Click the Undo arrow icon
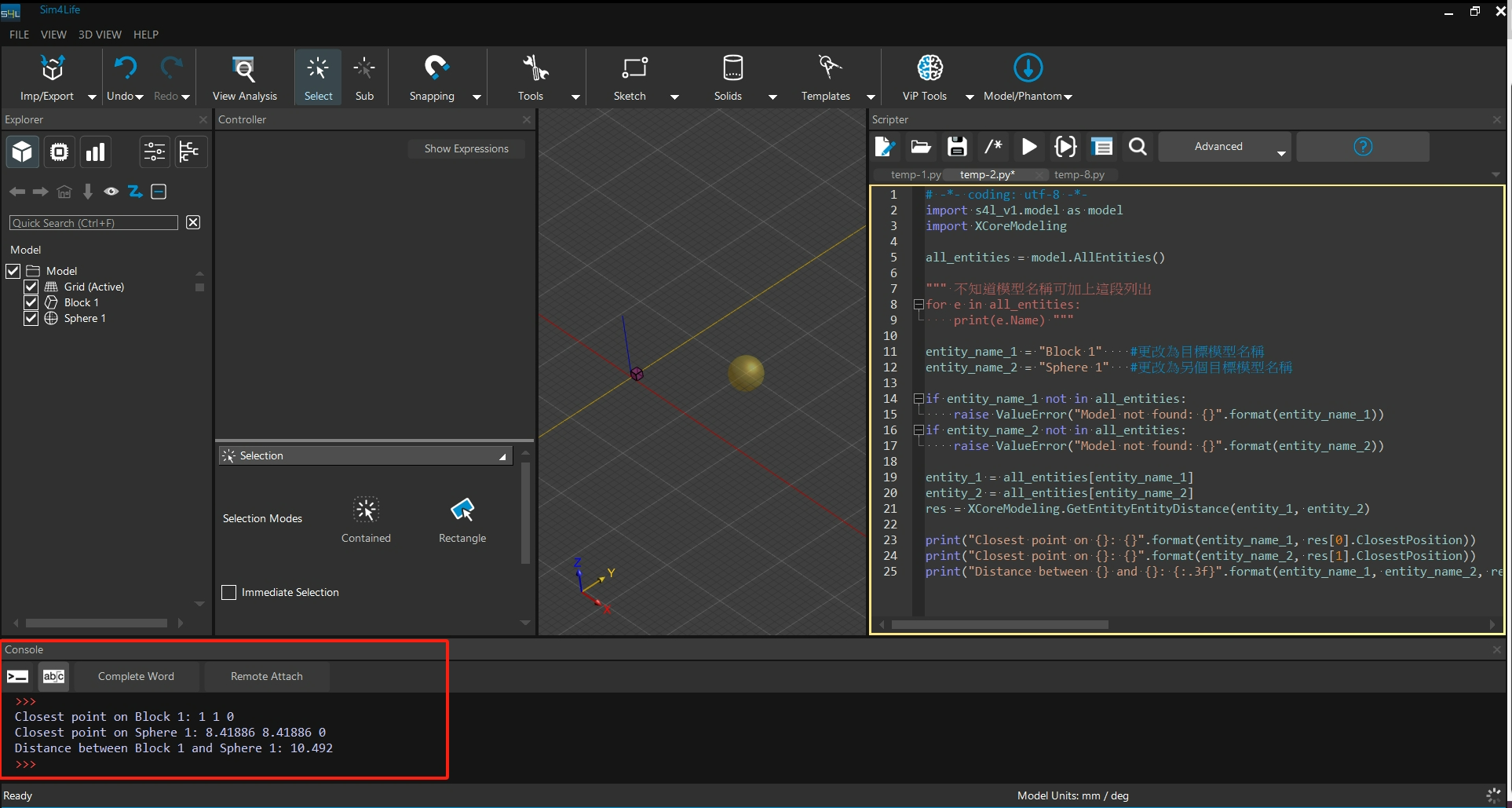Image resolution: width=1512 pixels, height=808 pixels. (125, 68)
